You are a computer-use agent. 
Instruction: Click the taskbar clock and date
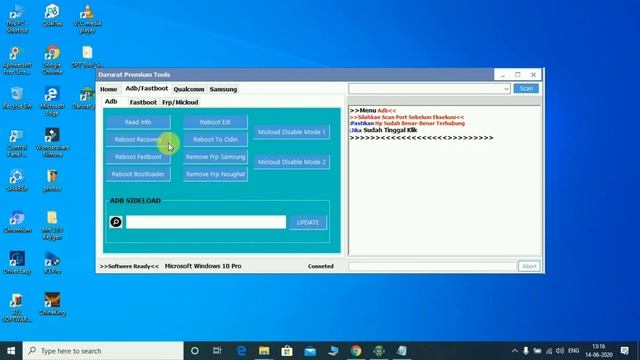(598, 351)
